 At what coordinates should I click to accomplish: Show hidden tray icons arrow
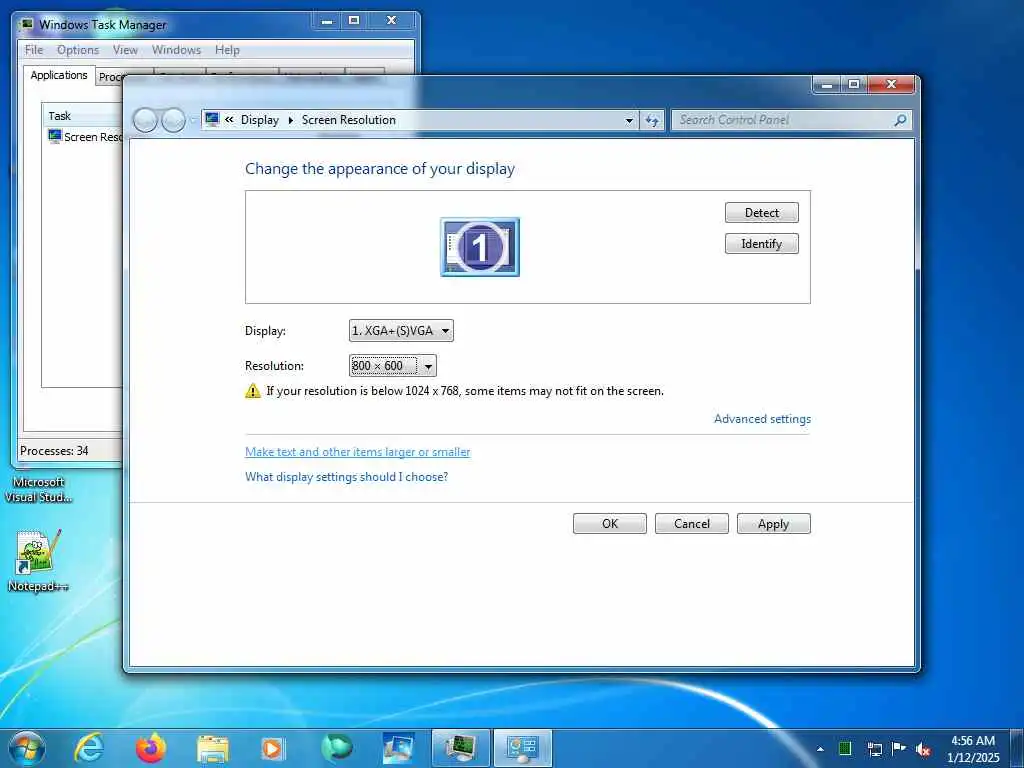[820, 749]
